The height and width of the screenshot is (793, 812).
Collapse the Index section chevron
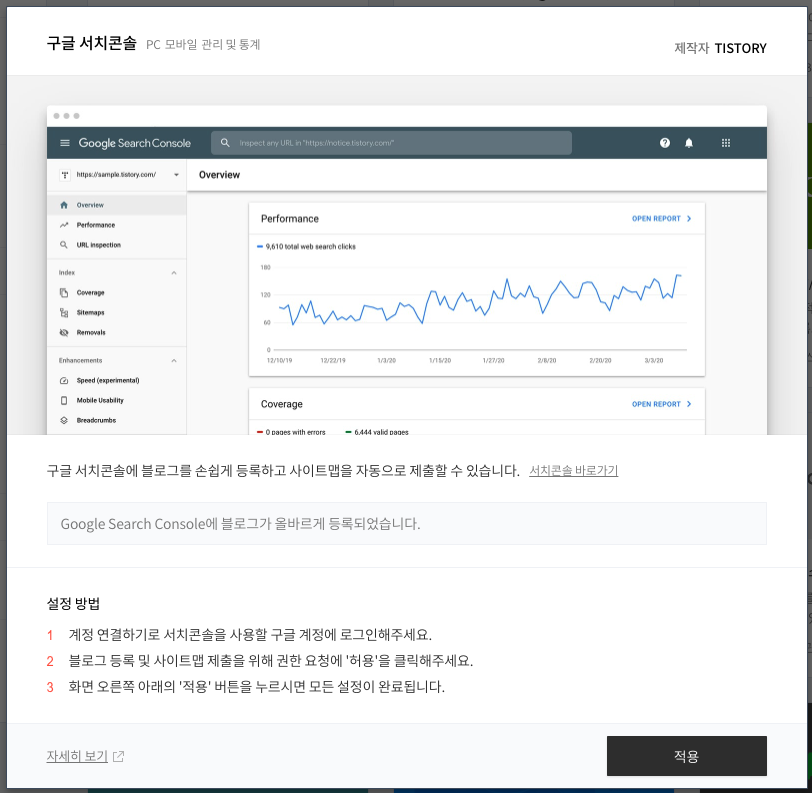pyautogui.click(x=174, y=273)
